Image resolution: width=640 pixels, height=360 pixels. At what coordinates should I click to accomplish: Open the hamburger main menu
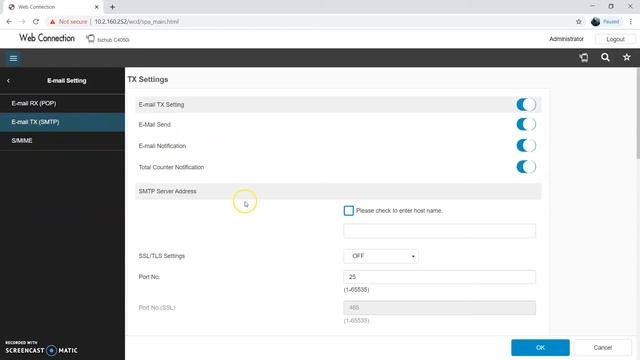[13, 58]
